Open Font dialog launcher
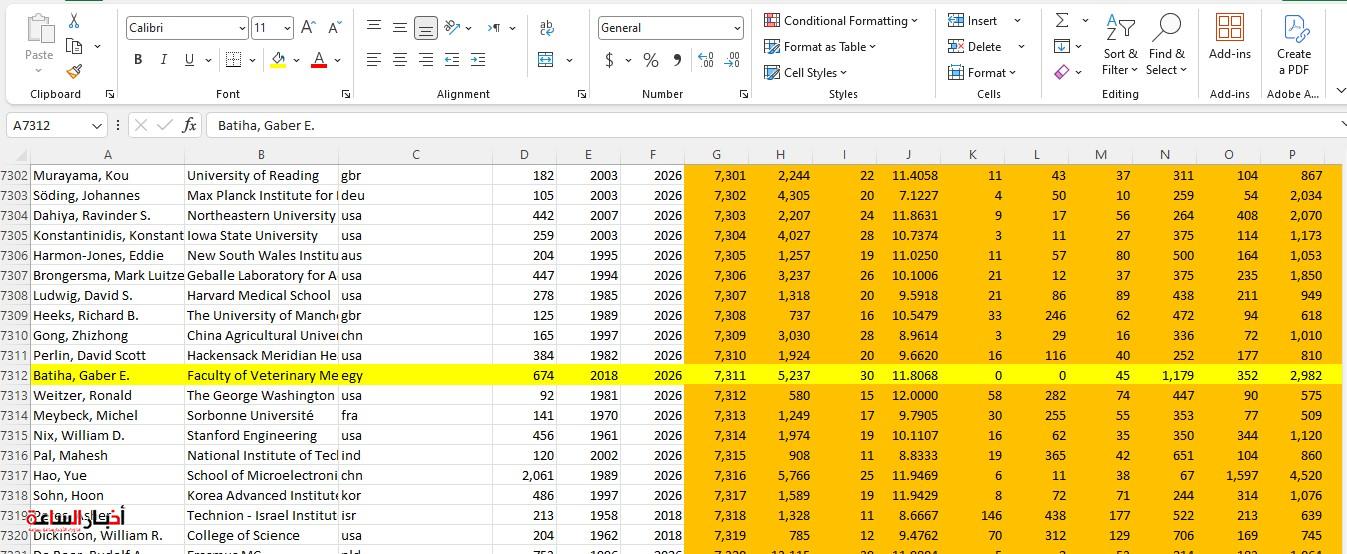1347x554 pixels. pos(346,94)
